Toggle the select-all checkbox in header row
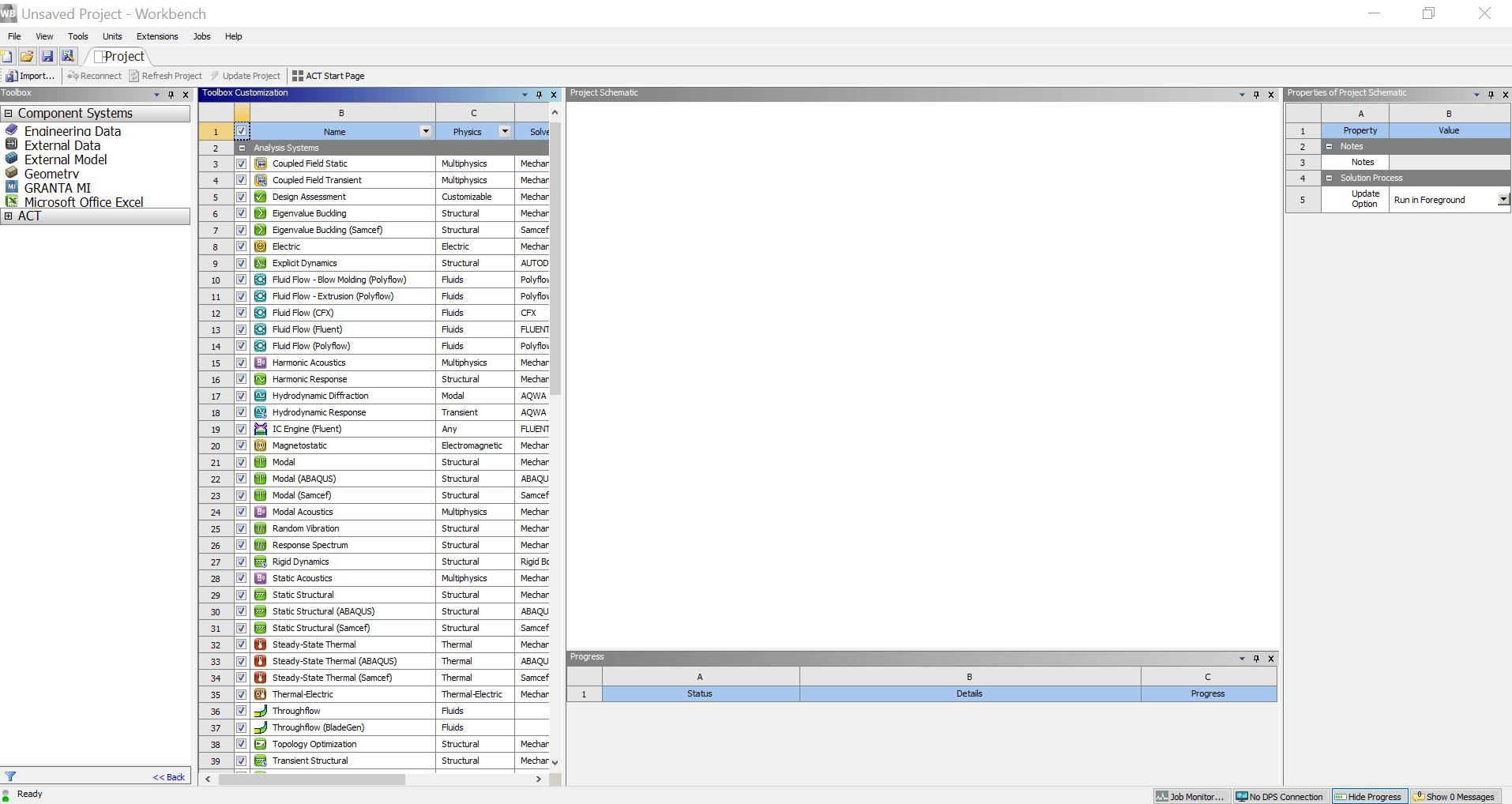Image resolution: width=1512 pixels, height=804 pixels. [x=242, y=132]
